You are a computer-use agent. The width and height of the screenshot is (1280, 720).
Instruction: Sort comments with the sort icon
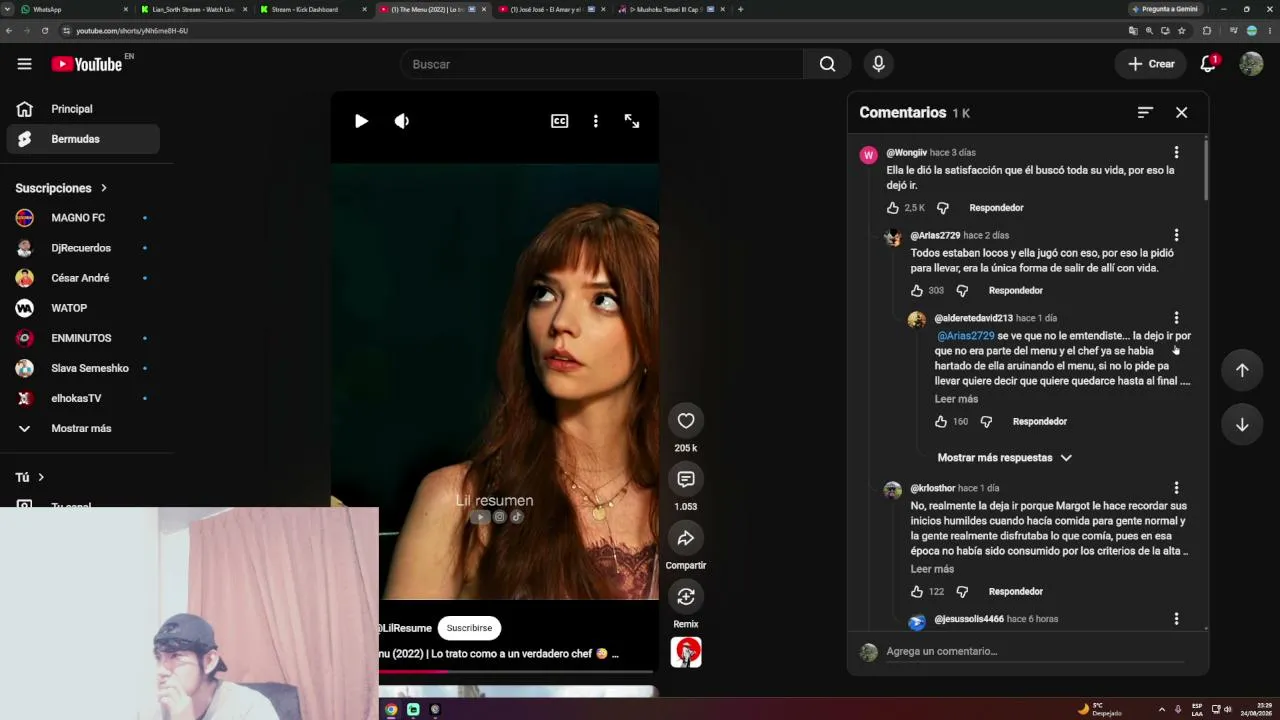(x=1145, y=112)
